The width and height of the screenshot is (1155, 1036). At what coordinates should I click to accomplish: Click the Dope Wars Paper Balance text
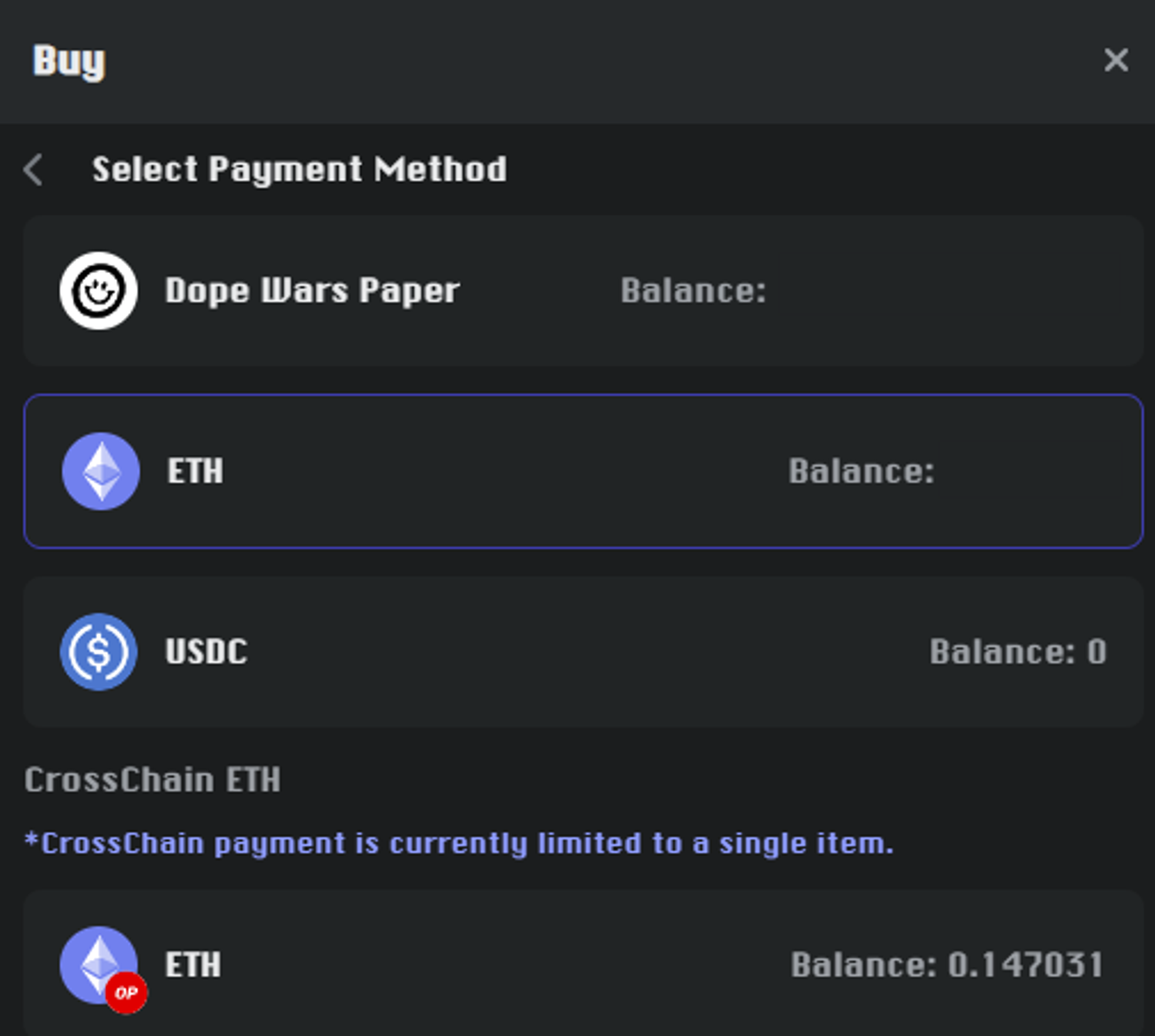pyautogui.click(x=693, y=291)
